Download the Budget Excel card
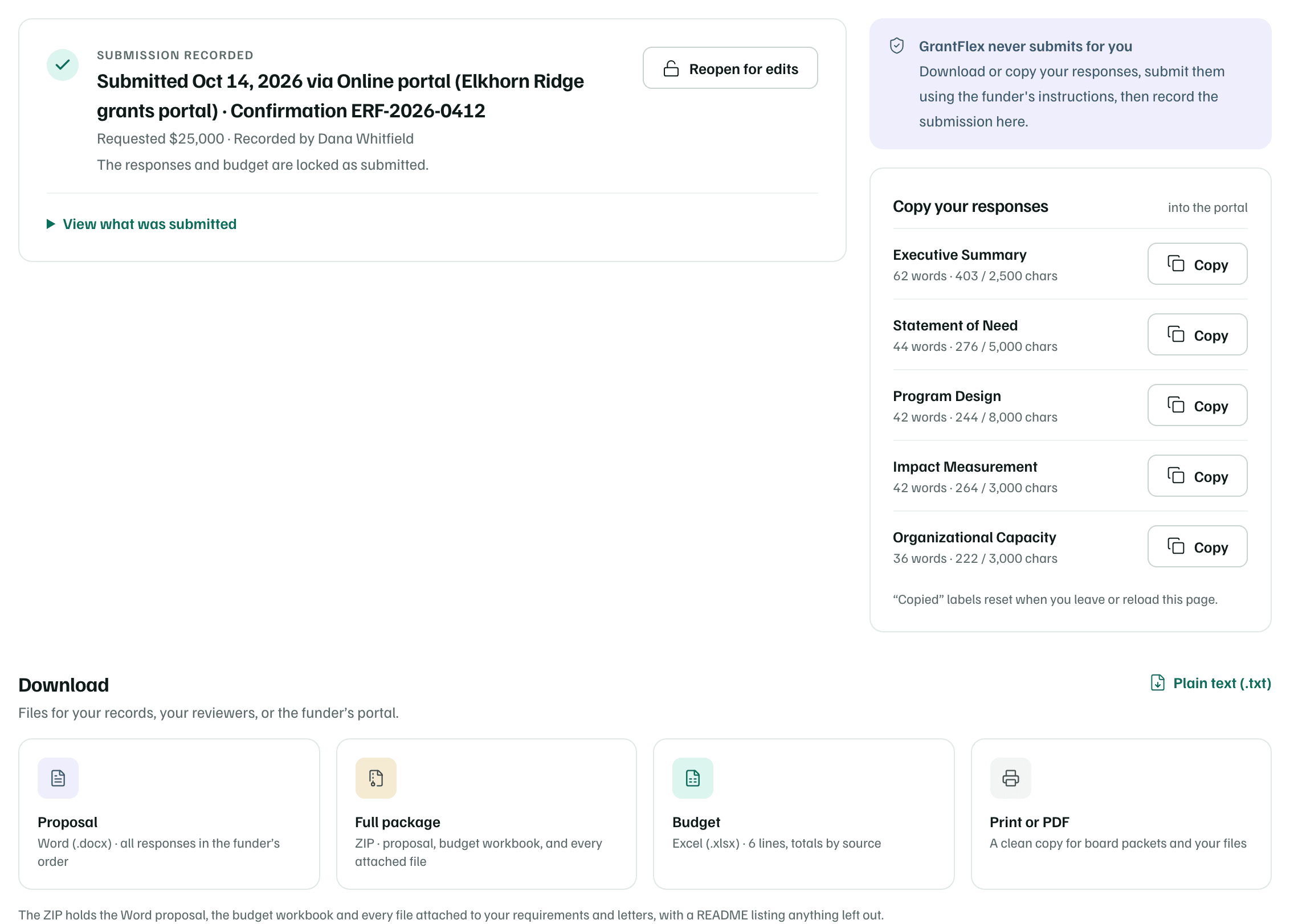The height and width of the screenshot is (924, 1290). coord(804,814)
